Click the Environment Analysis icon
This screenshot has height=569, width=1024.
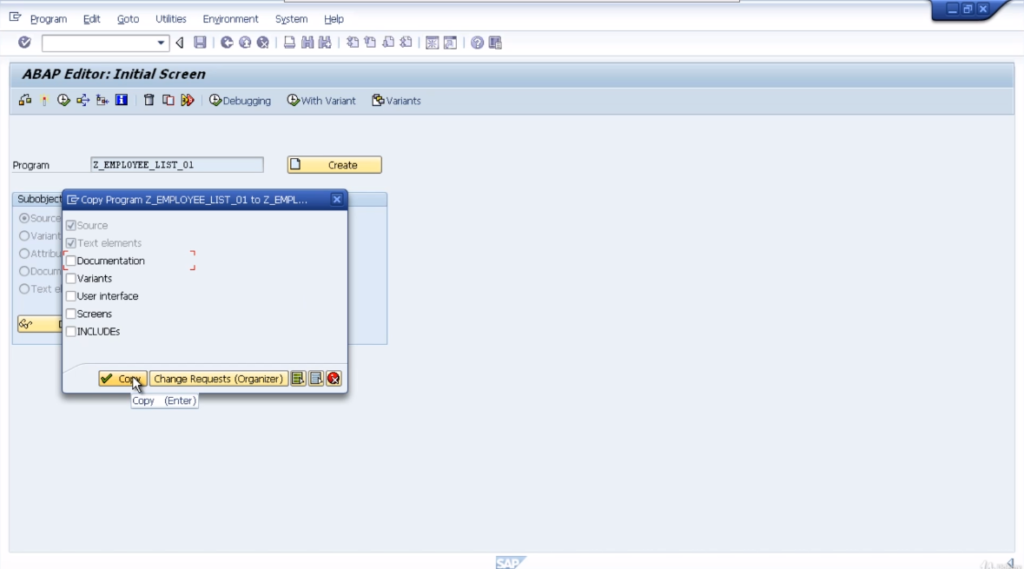(102, 100)
